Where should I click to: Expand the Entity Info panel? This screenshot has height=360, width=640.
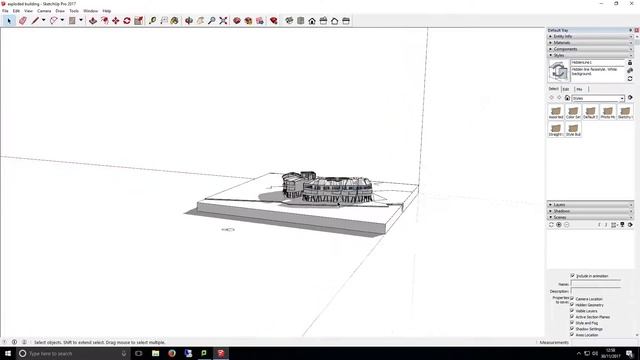click(x=590, y=36)
